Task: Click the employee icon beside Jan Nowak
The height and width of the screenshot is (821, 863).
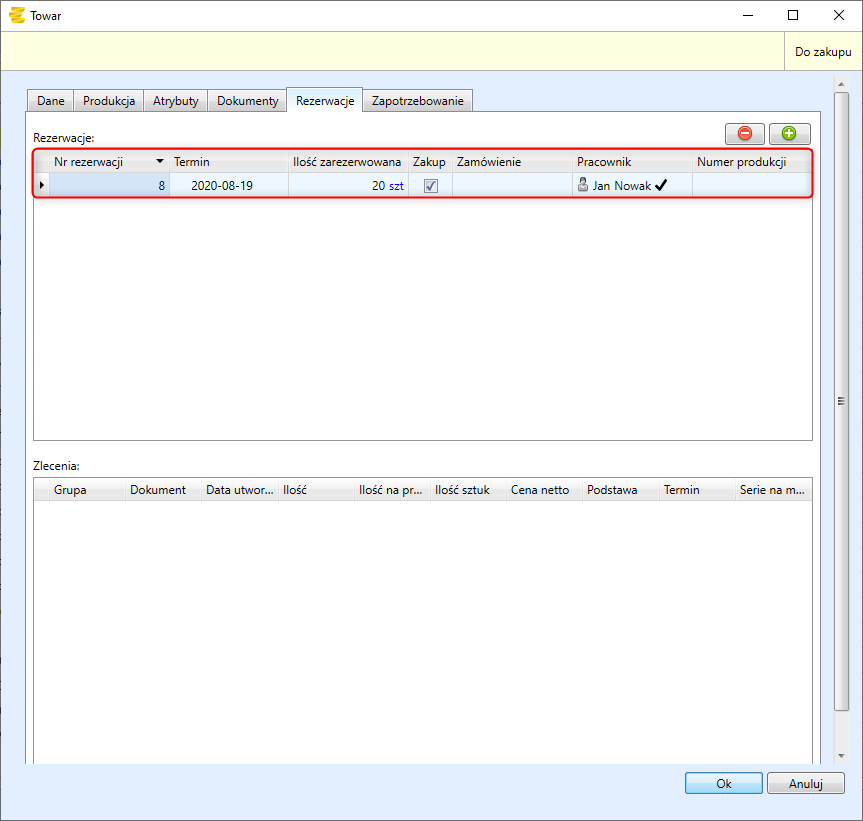Action: pos(583,185)
